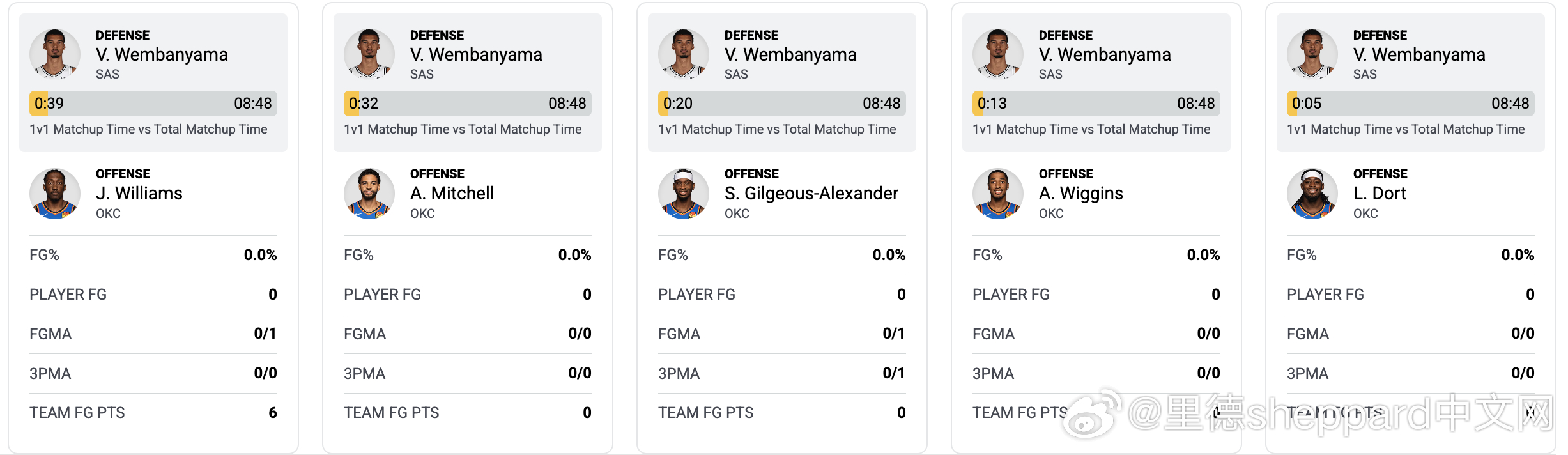1568x455 pixels.
Task: Click the FGMA row in A. Mitchell's card
Action: pos(468,334)
